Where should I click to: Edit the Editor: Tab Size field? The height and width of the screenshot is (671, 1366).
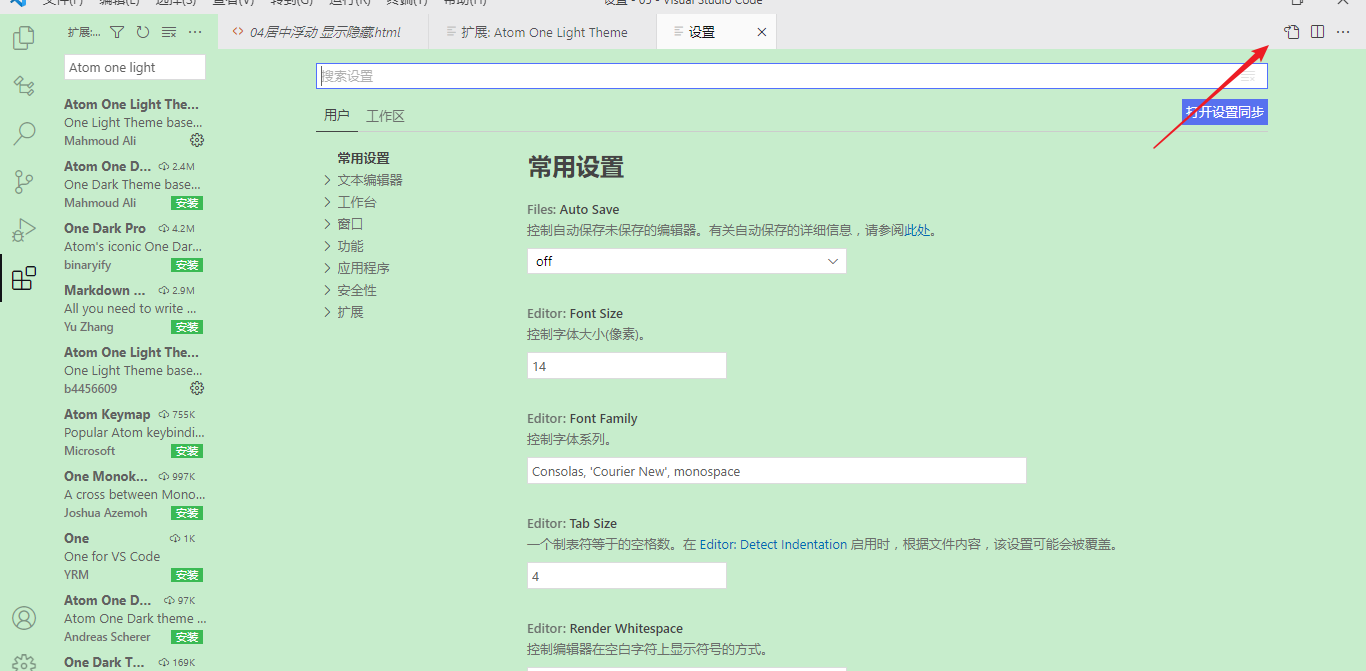(627, 576)
